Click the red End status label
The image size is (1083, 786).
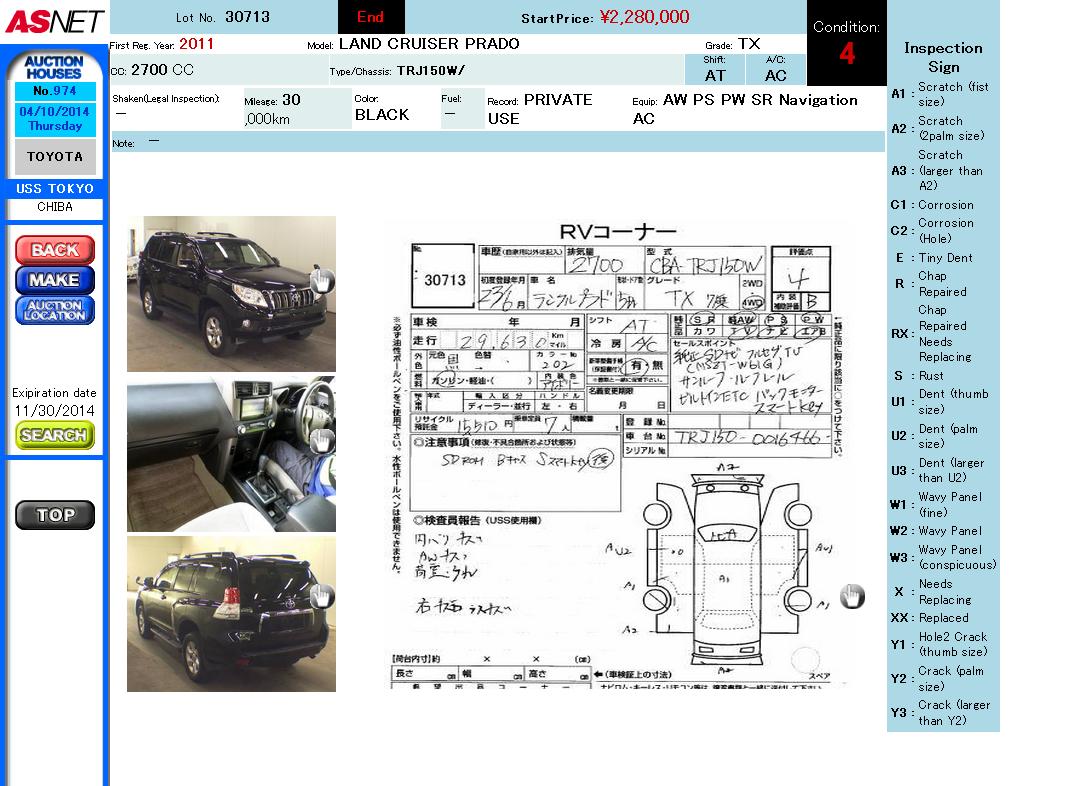[x=371, y=17]
